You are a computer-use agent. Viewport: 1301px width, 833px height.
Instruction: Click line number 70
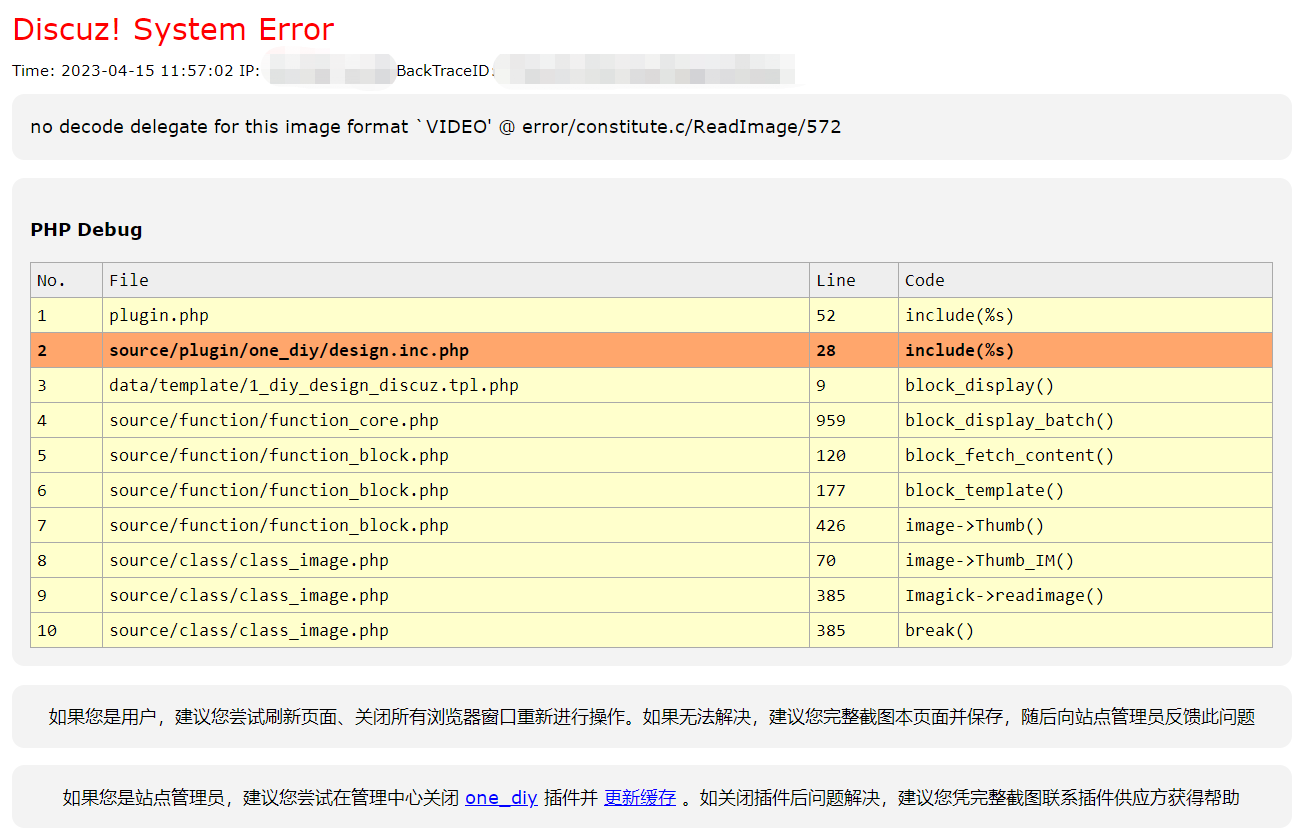[853, 560]
